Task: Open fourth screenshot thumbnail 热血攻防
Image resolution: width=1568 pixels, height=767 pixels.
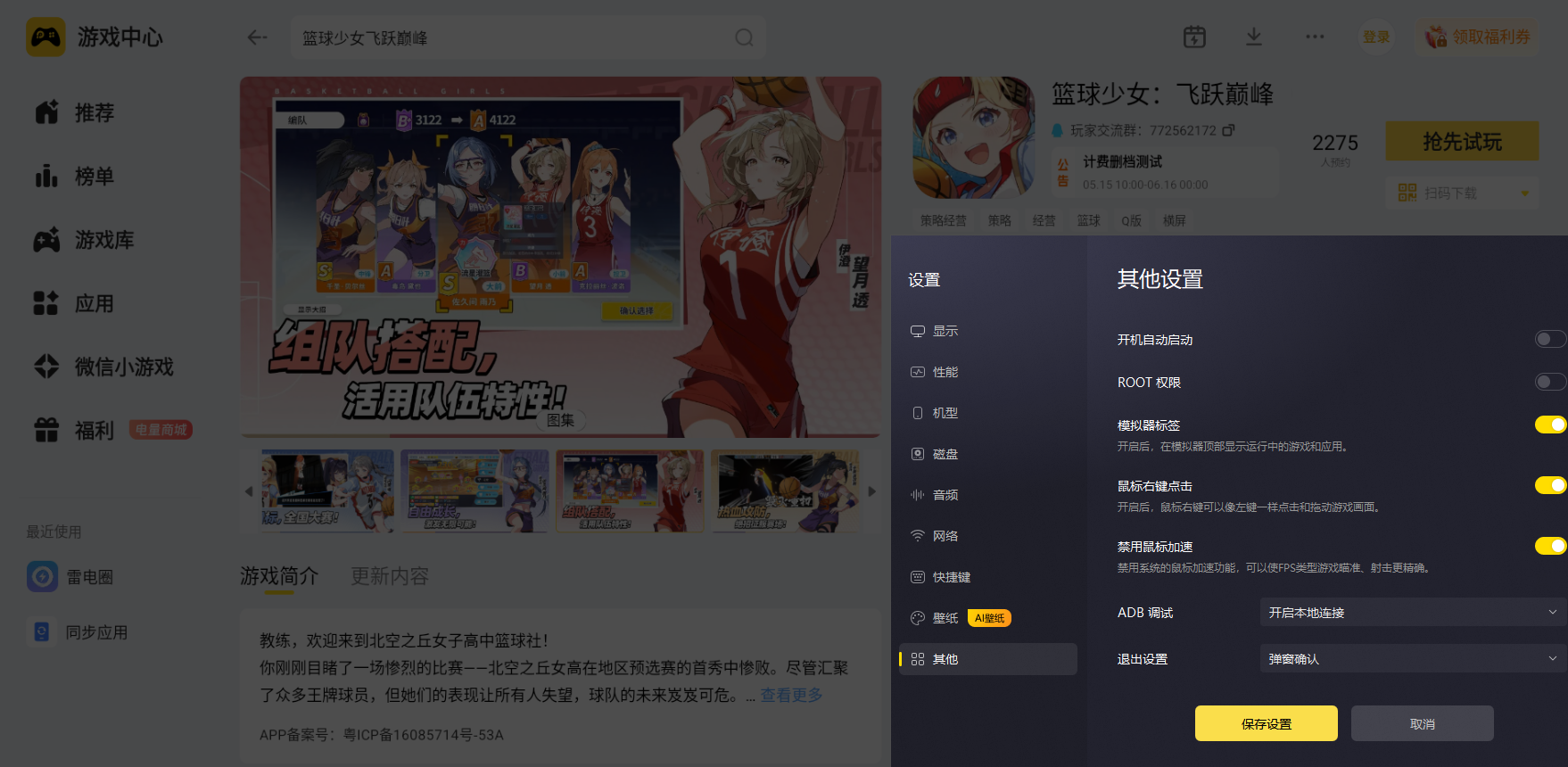Action: (785, 491)
